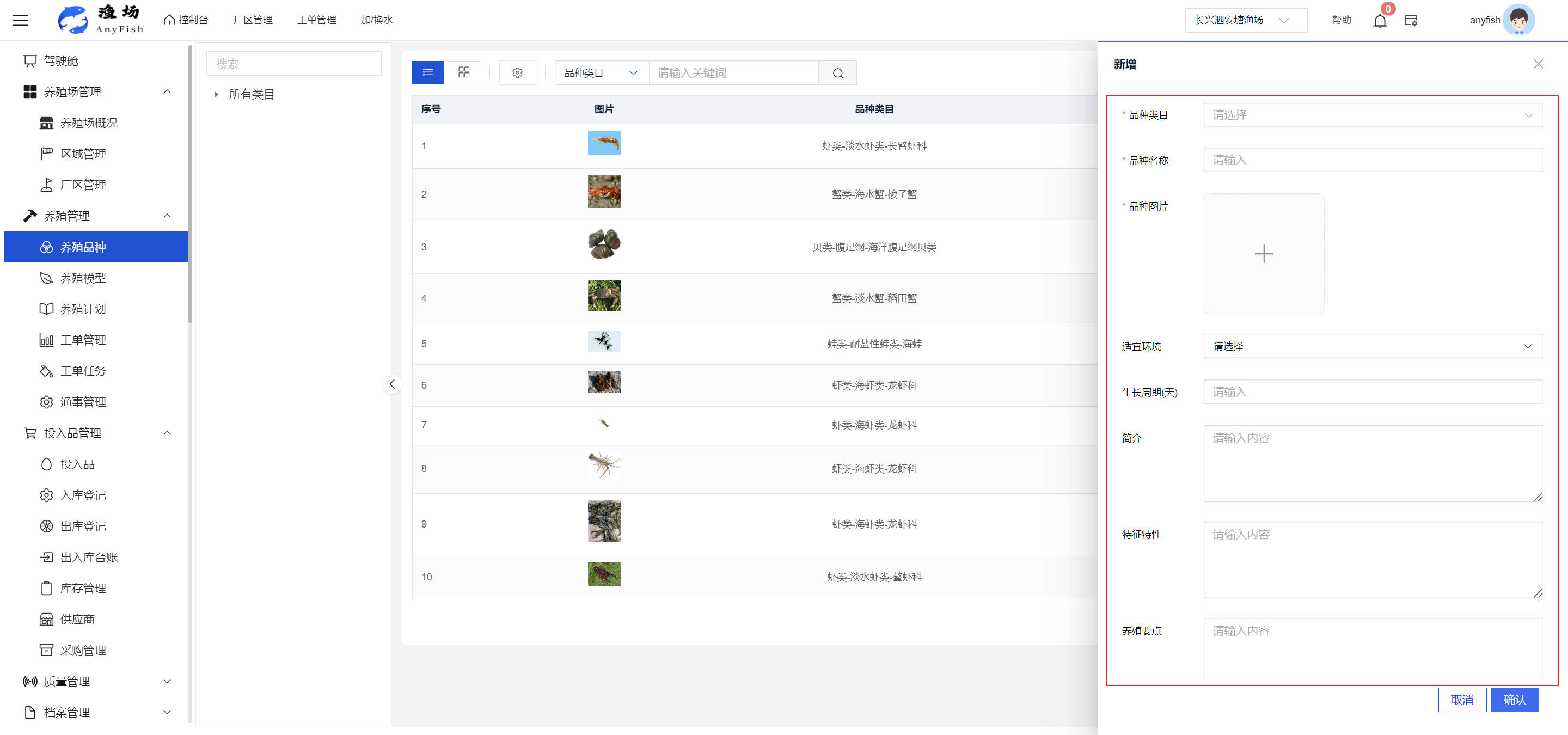Open the 品种类目 form dropdown
The width and height of the screenshot is (1568, 735).
tap(1372, 115)
